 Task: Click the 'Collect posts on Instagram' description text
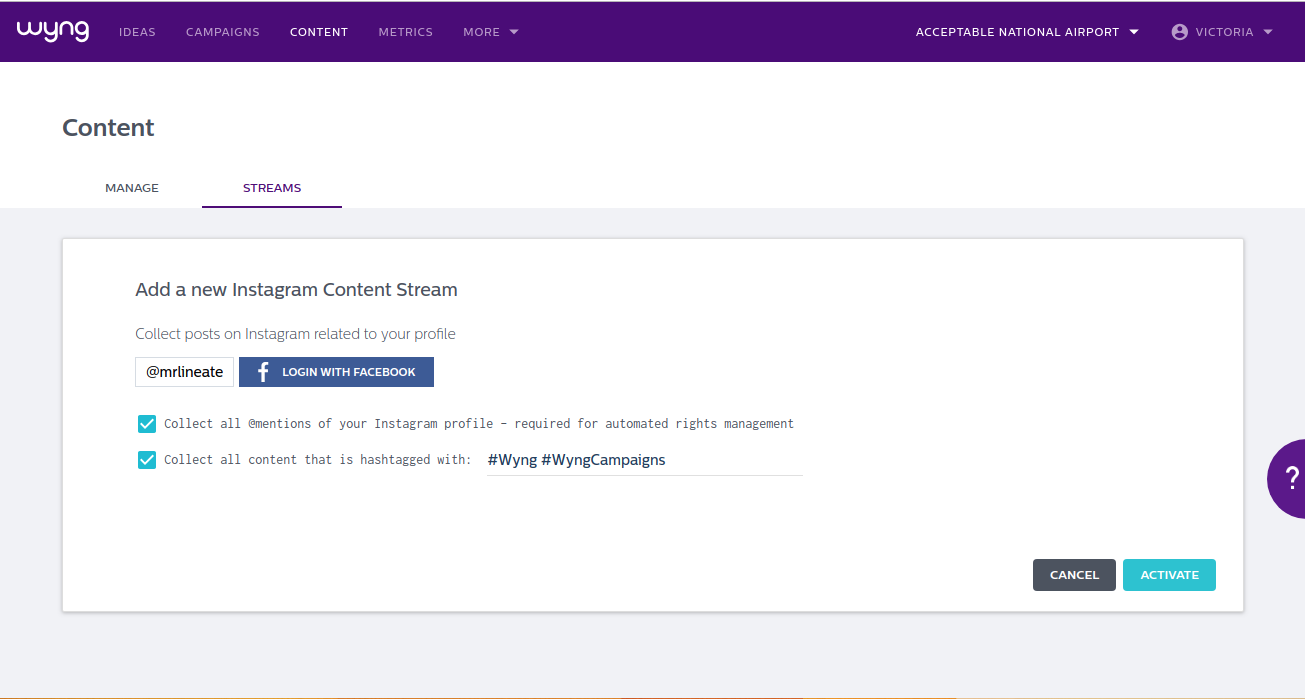tap(295, 334)
